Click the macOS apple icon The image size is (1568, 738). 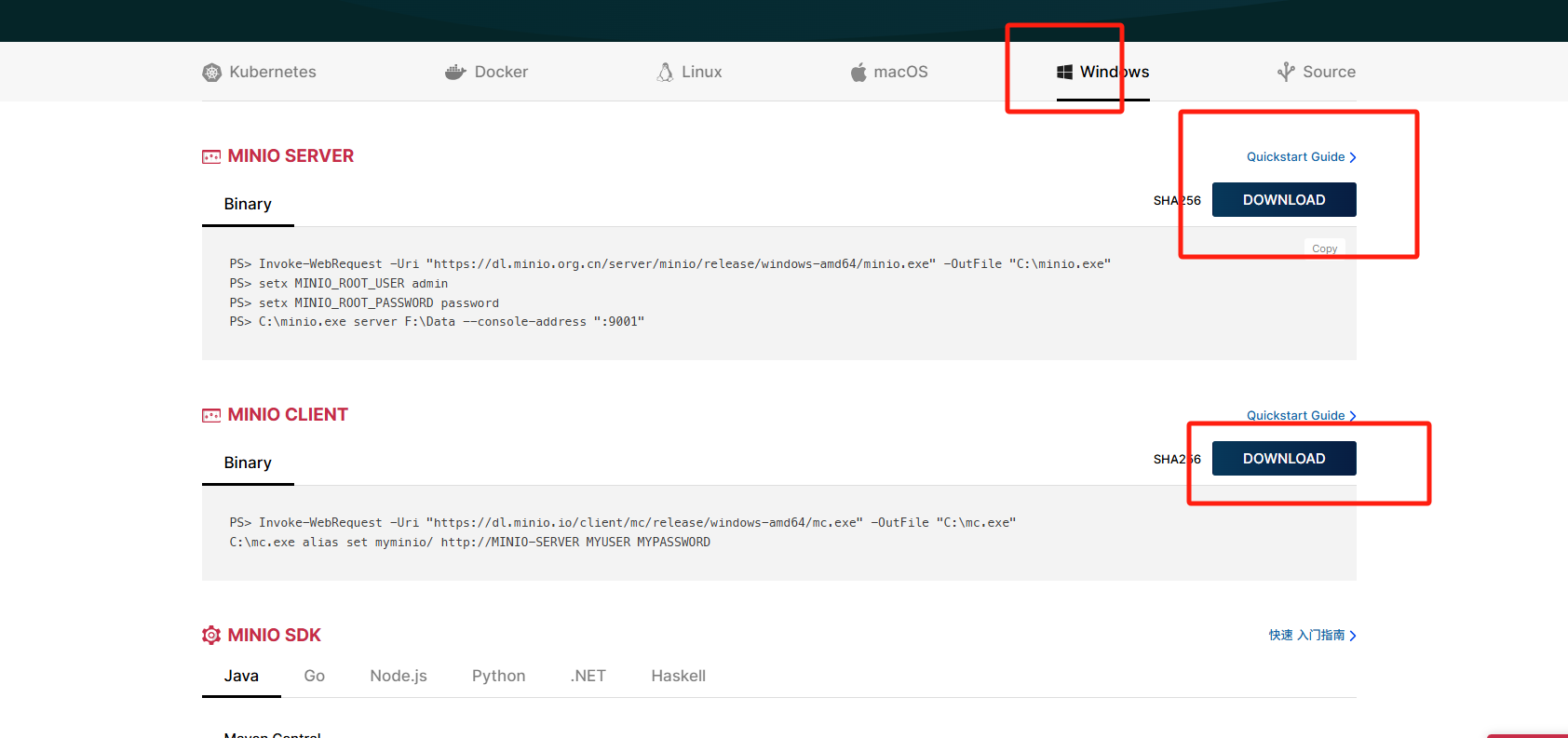(x=858, y=72)
